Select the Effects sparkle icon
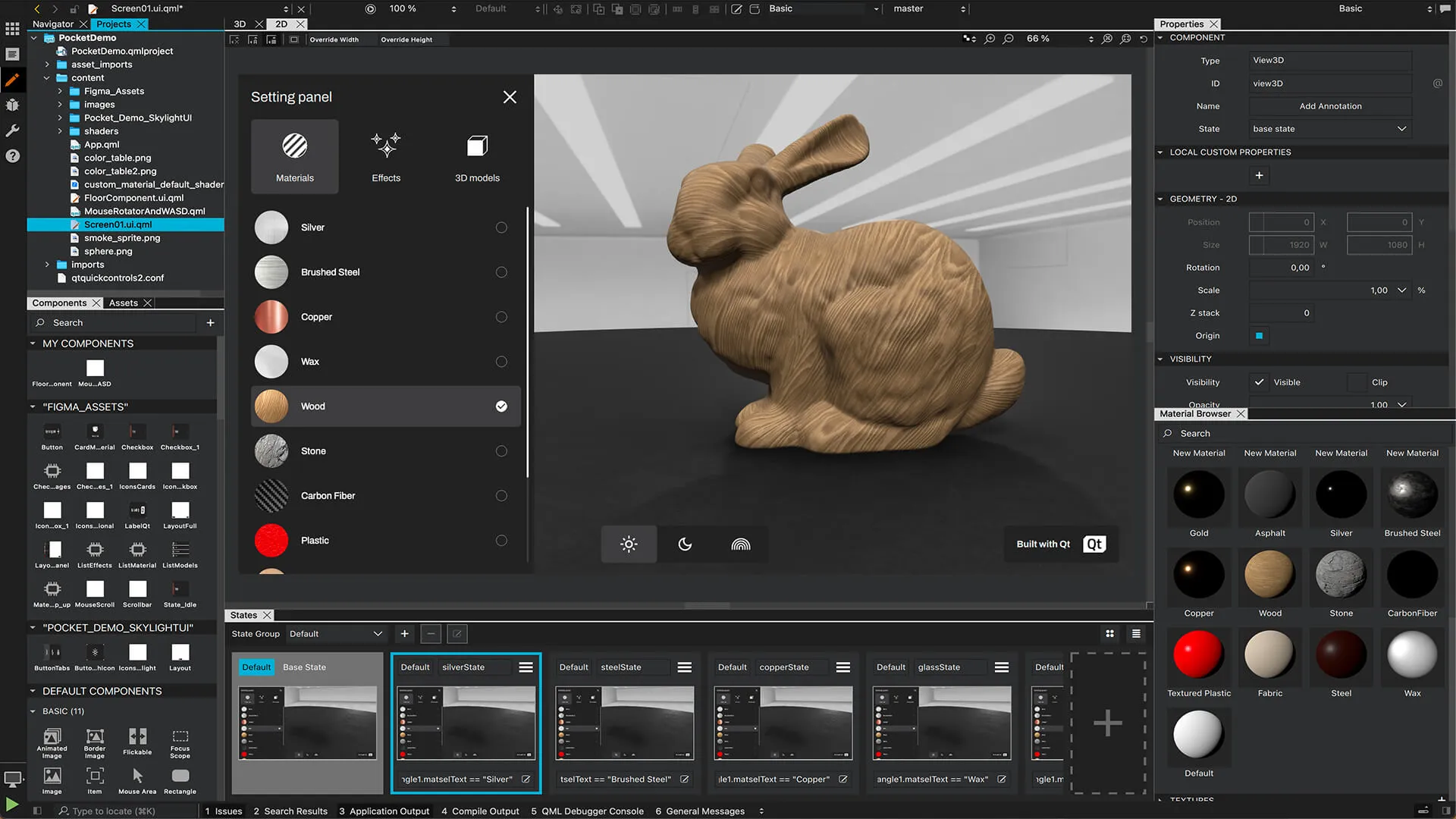 (x=385, y=145)
